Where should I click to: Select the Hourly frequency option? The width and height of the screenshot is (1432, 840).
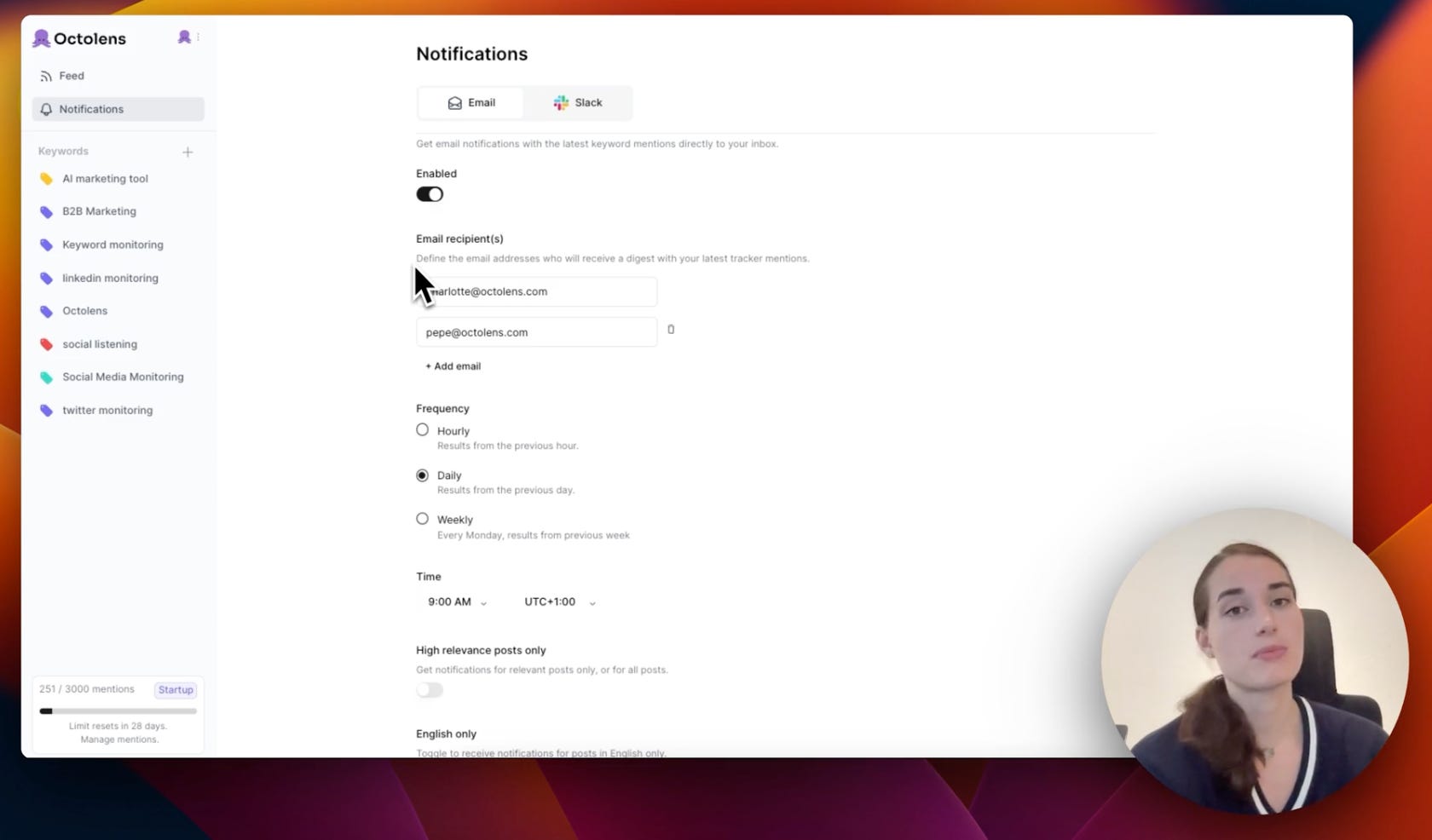tap(422, 430)
